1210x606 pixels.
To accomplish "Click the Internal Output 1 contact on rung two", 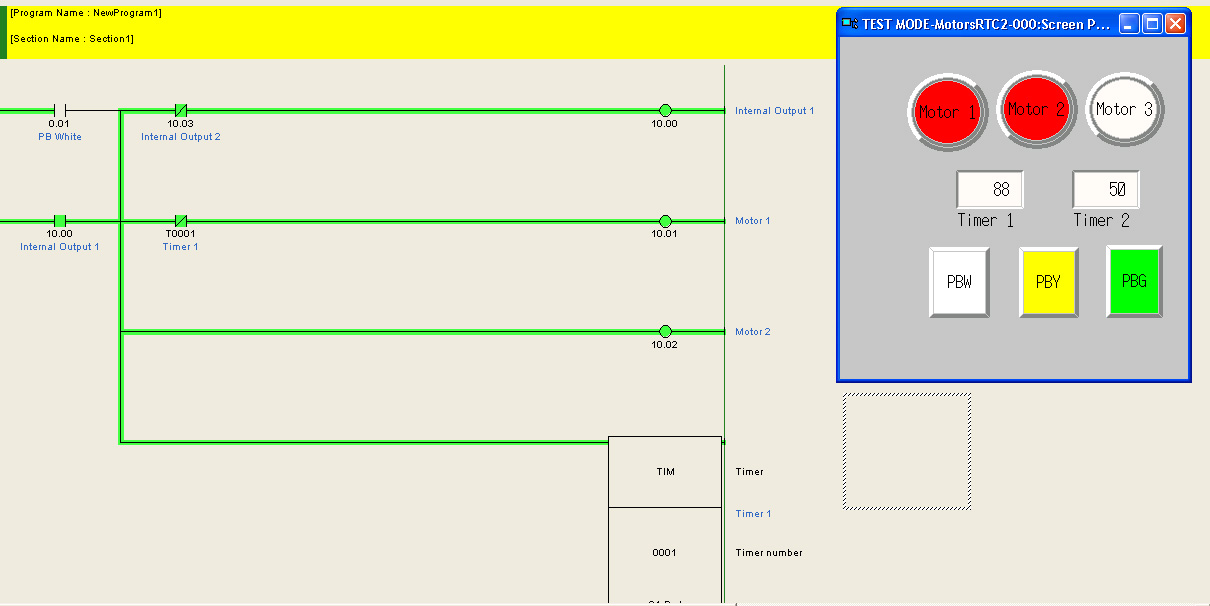I will (x=58, y=220).
